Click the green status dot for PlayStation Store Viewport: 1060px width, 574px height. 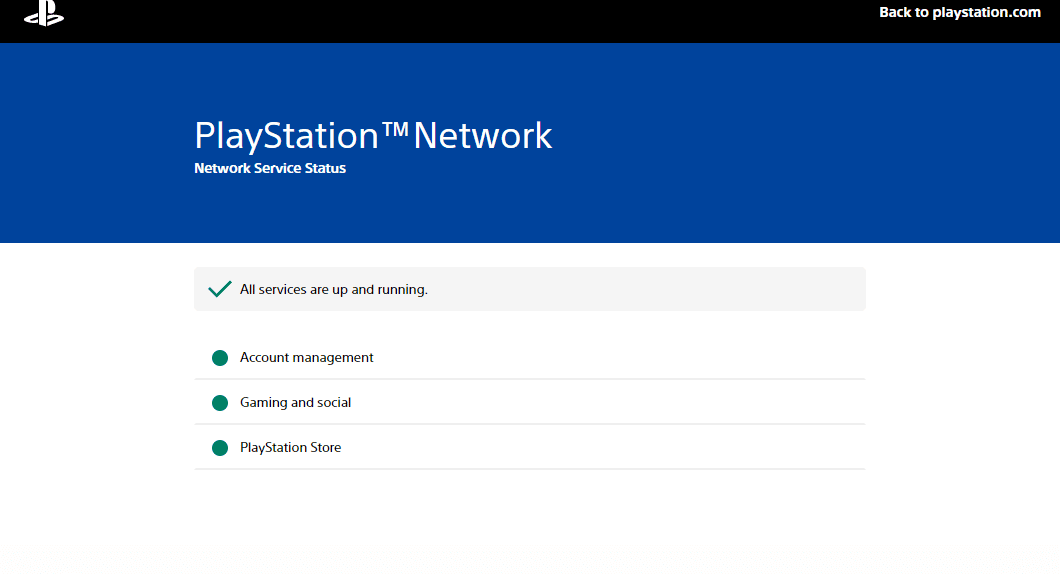(x=220, y=448)
